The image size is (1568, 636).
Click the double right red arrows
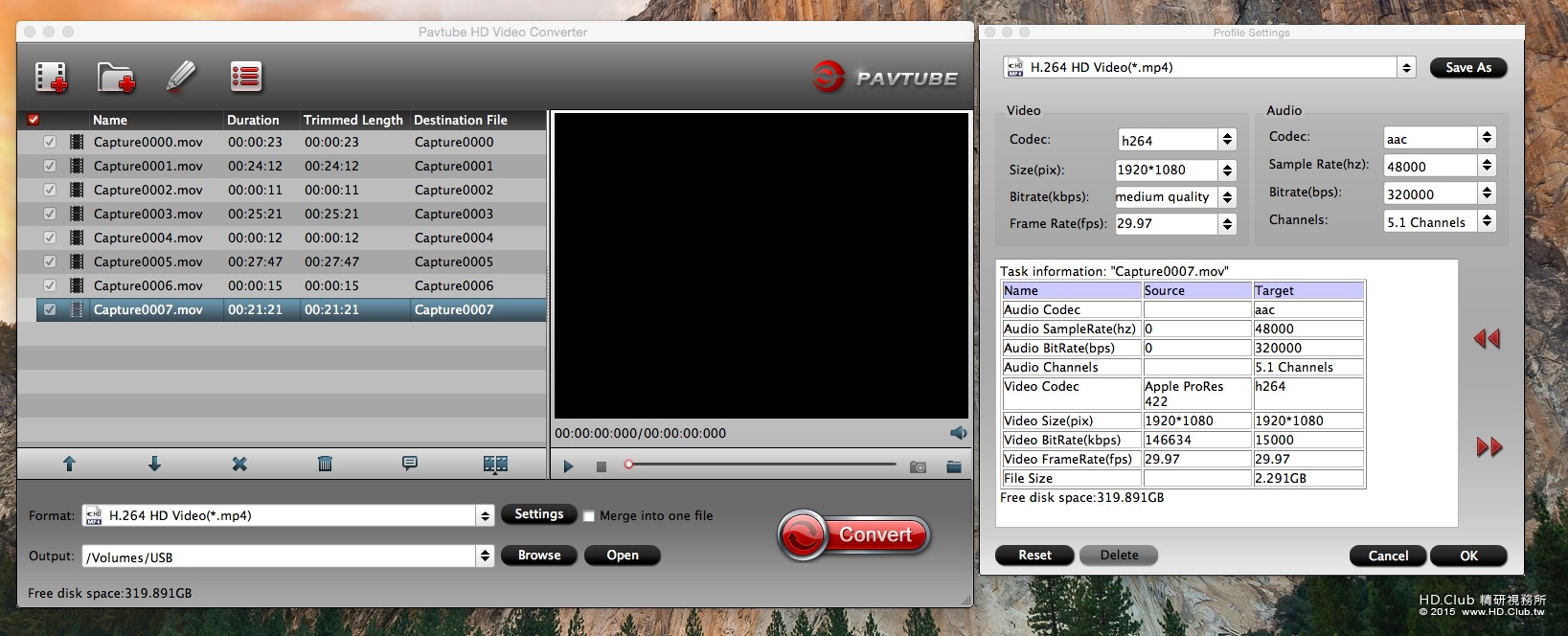(1489, 446)
